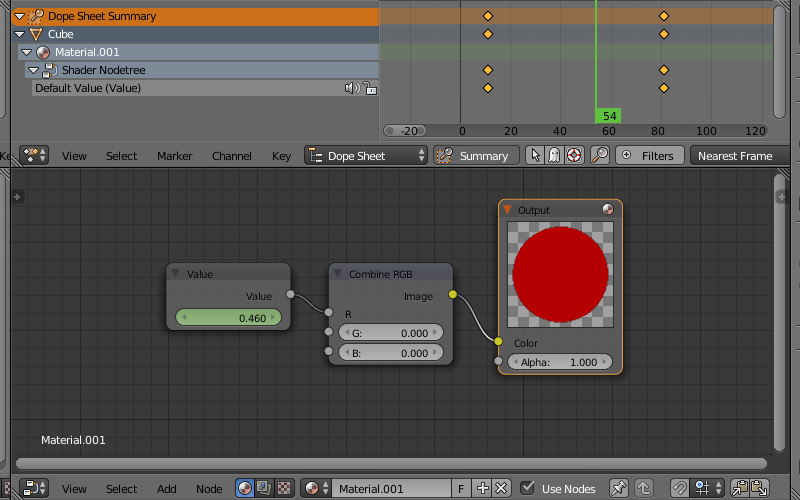Collapse the Cube channel triangle
This screenshot has width=800, height=500.
click(19, 34)
